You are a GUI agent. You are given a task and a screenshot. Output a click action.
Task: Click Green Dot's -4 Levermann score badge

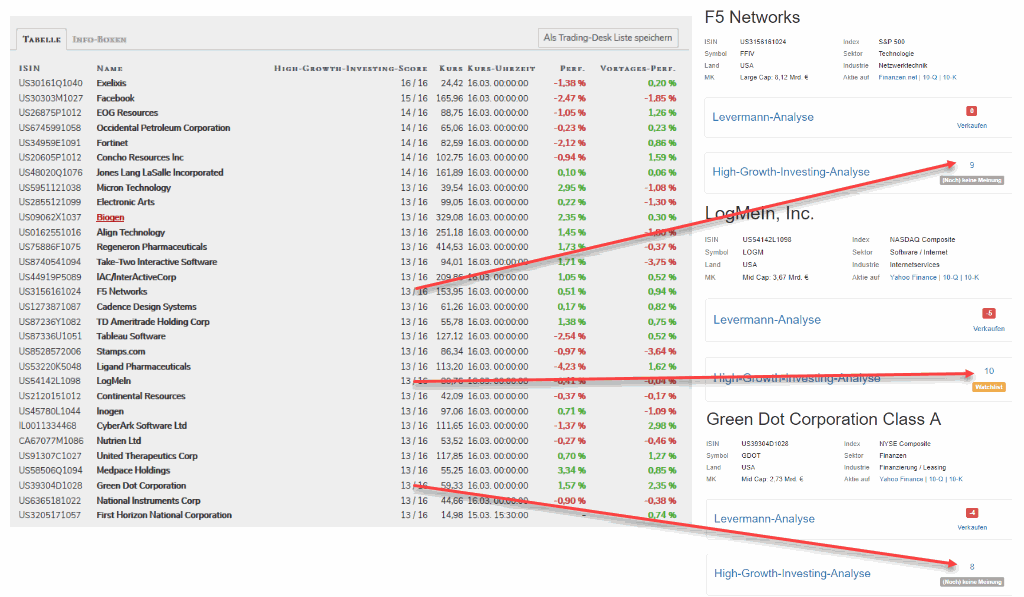(972, 513)
